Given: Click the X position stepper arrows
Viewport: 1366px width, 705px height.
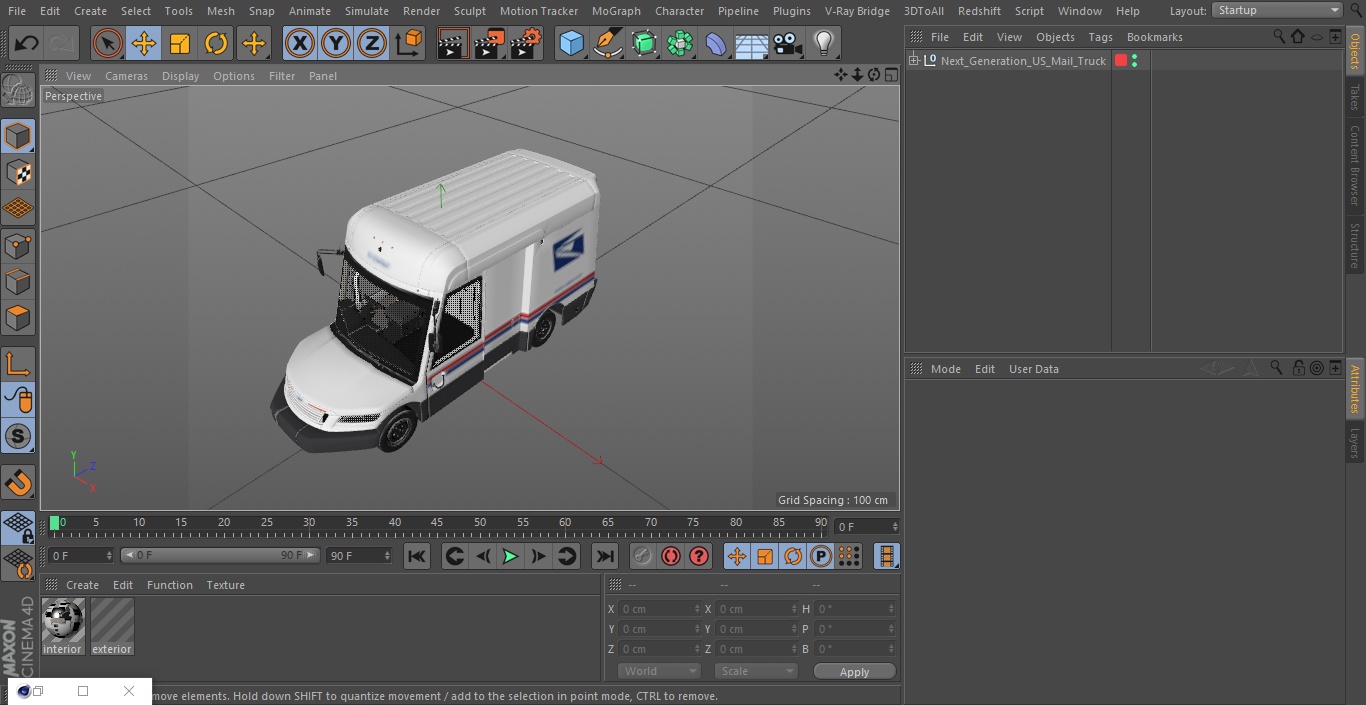Looking at the screenshot, I should pos(697,609).
